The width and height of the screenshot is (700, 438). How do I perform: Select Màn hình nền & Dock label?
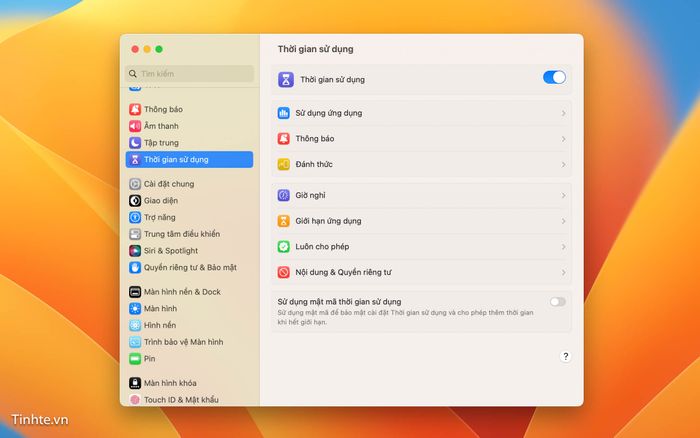(182, 292)
